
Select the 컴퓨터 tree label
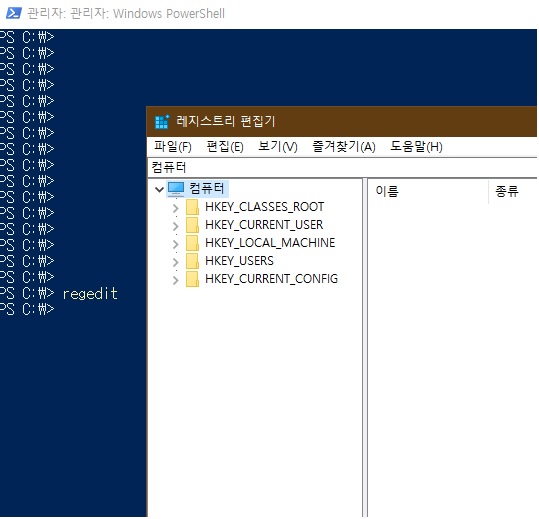[207, 189]
